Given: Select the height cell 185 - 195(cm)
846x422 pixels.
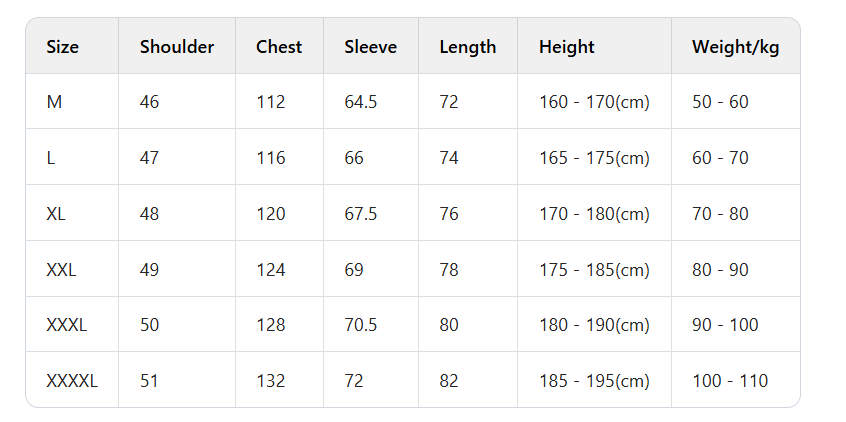Looking at the screenshot, I should point(594,381).
